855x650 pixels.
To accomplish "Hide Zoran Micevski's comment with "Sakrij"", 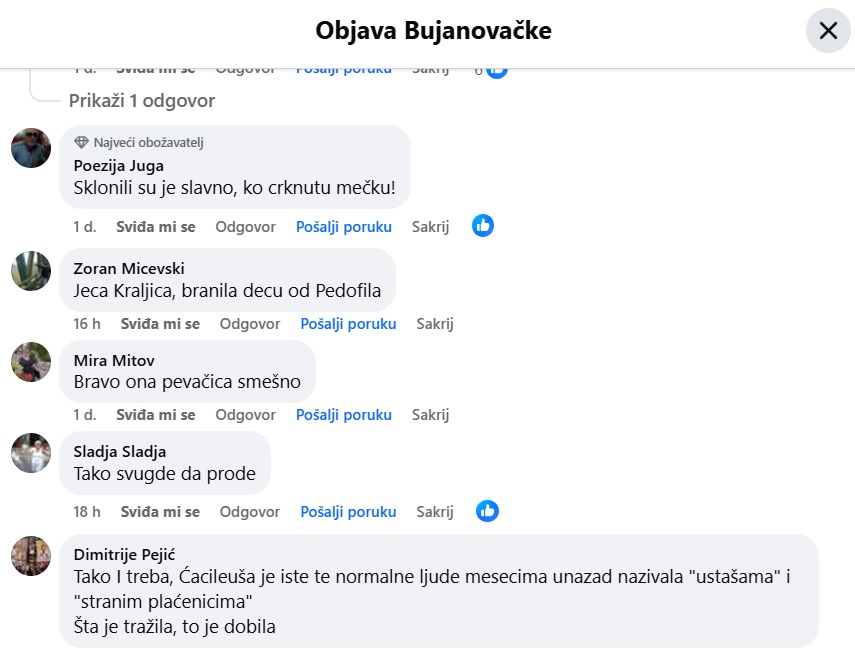I will (x=435, y=324).
